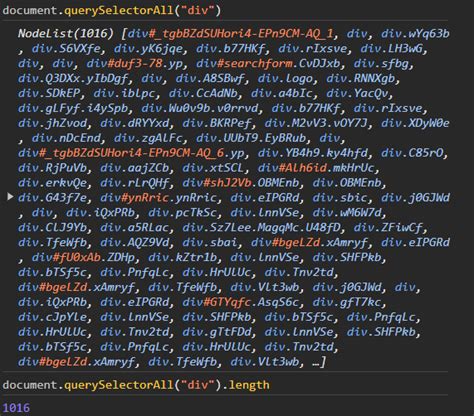474x416 pixels.
Task: Select the div.logo element
Action: coord(285,78)
